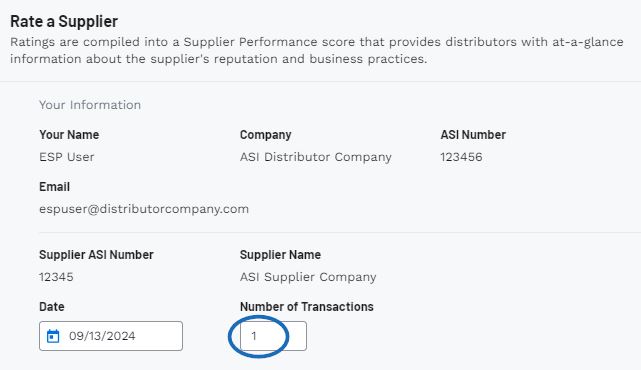This screenshot has width=641, height=370.
Task: Click the Supplier Performance score description paragraph
Action: 317,50
